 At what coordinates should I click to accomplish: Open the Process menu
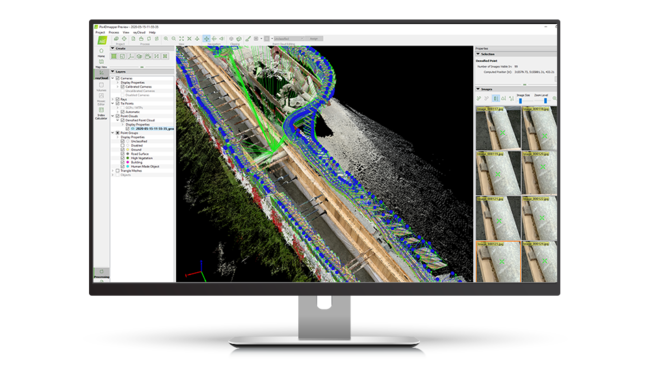point(114,32)
